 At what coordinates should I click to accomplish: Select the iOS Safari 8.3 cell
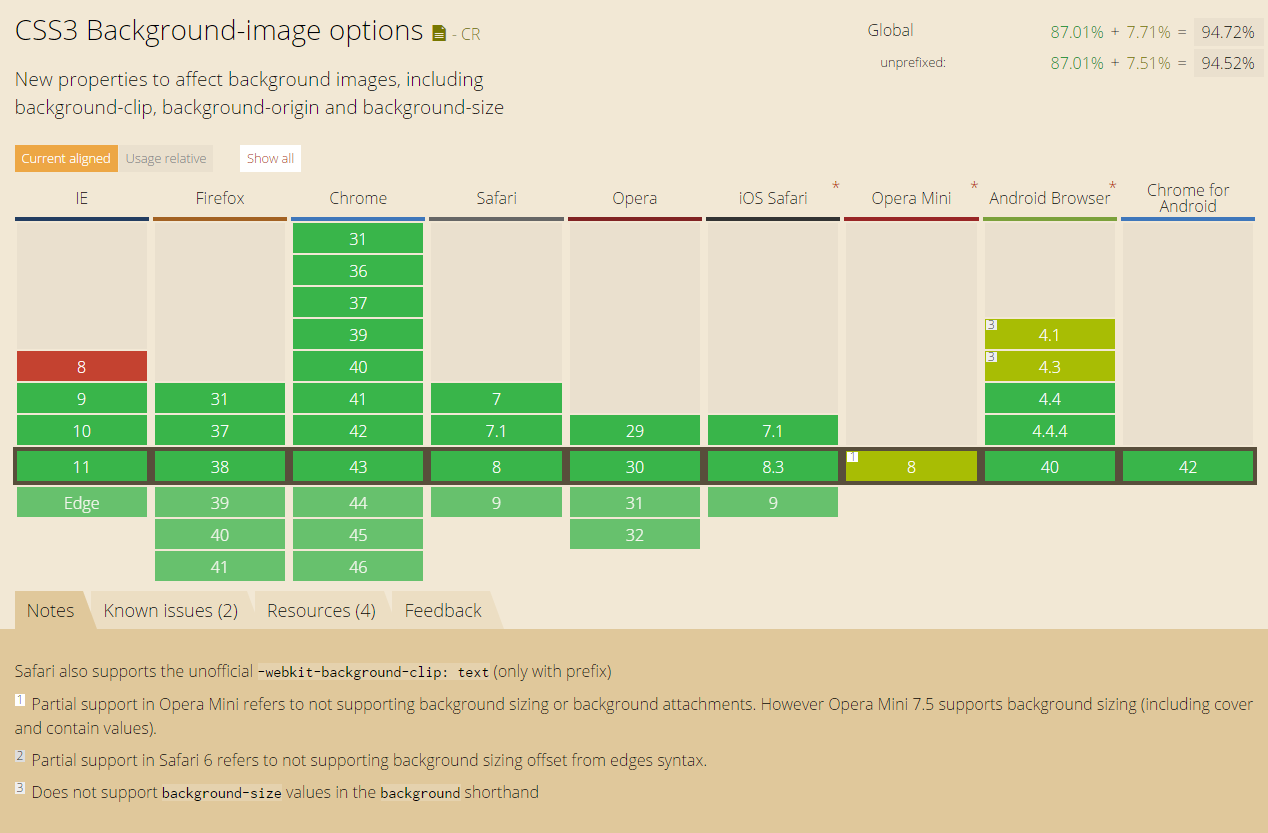pos(773,467)
